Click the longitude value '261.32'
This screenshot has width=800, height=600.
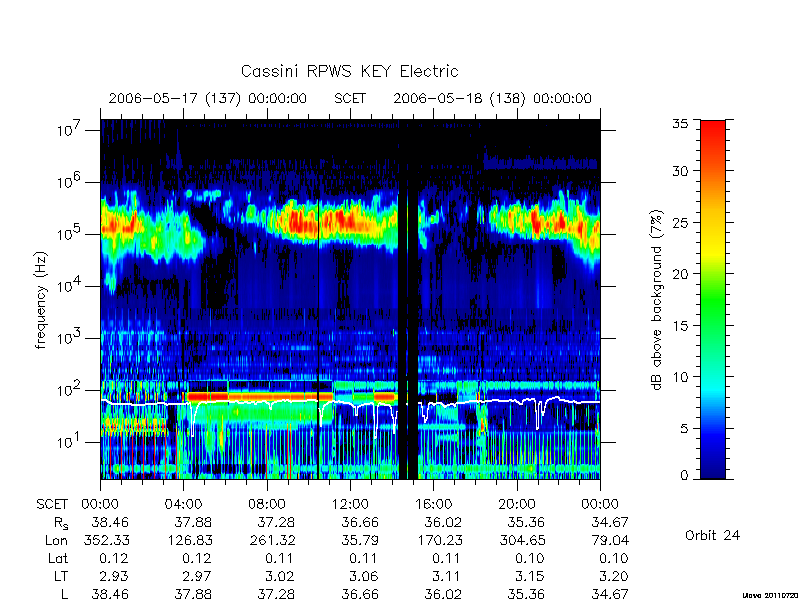tap(272, 540)
